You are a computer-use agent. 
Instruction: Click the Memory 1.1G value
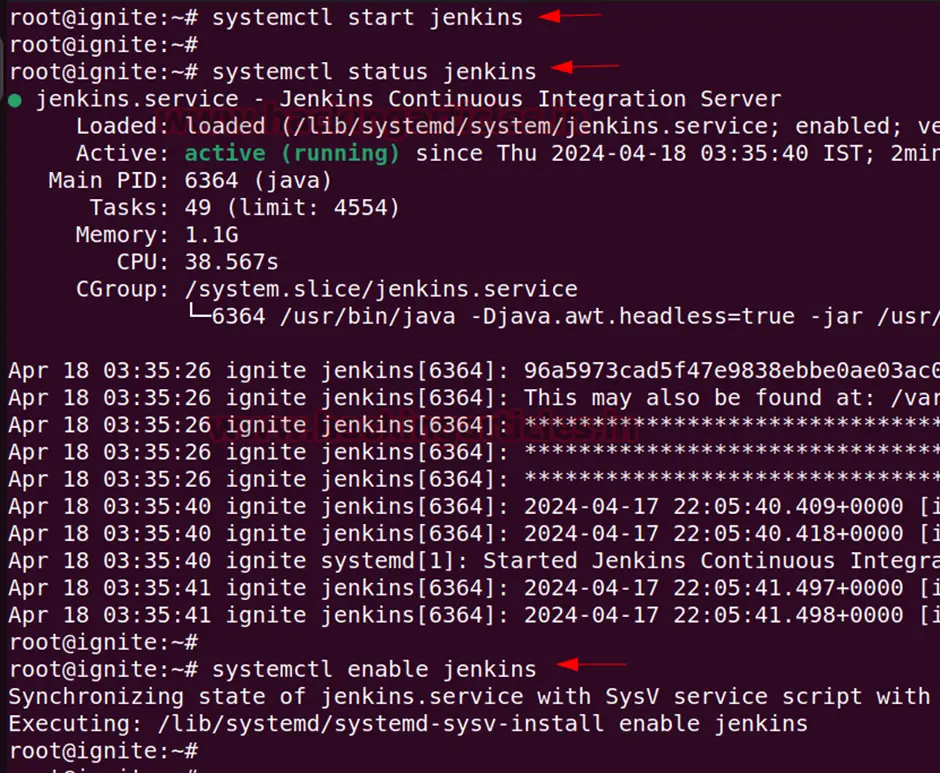(x=211, y=234)
